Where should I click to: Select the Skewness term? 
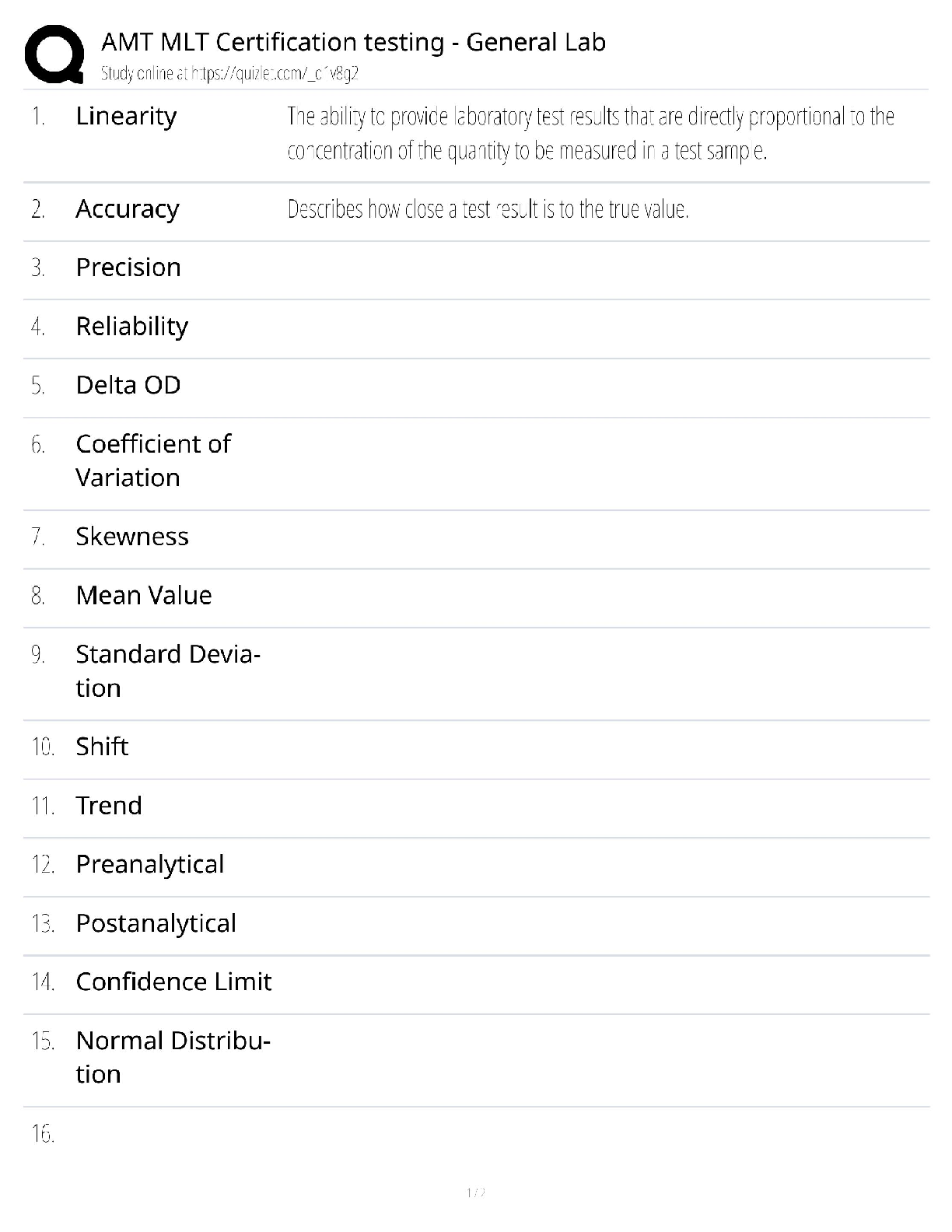[132, 537]
